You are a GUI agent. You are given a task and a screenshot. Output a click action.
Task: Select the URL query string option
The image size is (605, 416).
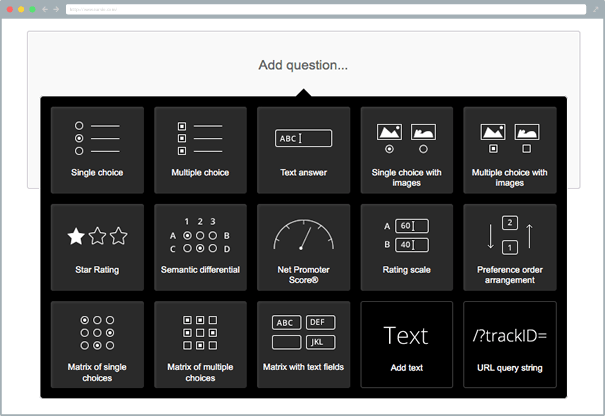[x=509, y=344]
